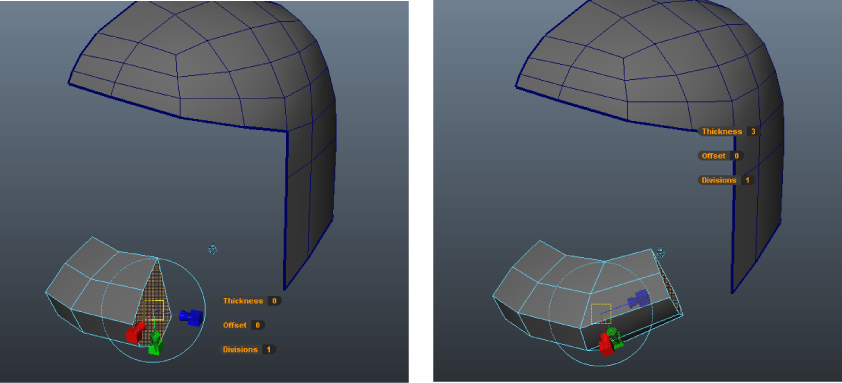
Task: Select the hatched highlighted face in left viewport
Action: point(153,306)
